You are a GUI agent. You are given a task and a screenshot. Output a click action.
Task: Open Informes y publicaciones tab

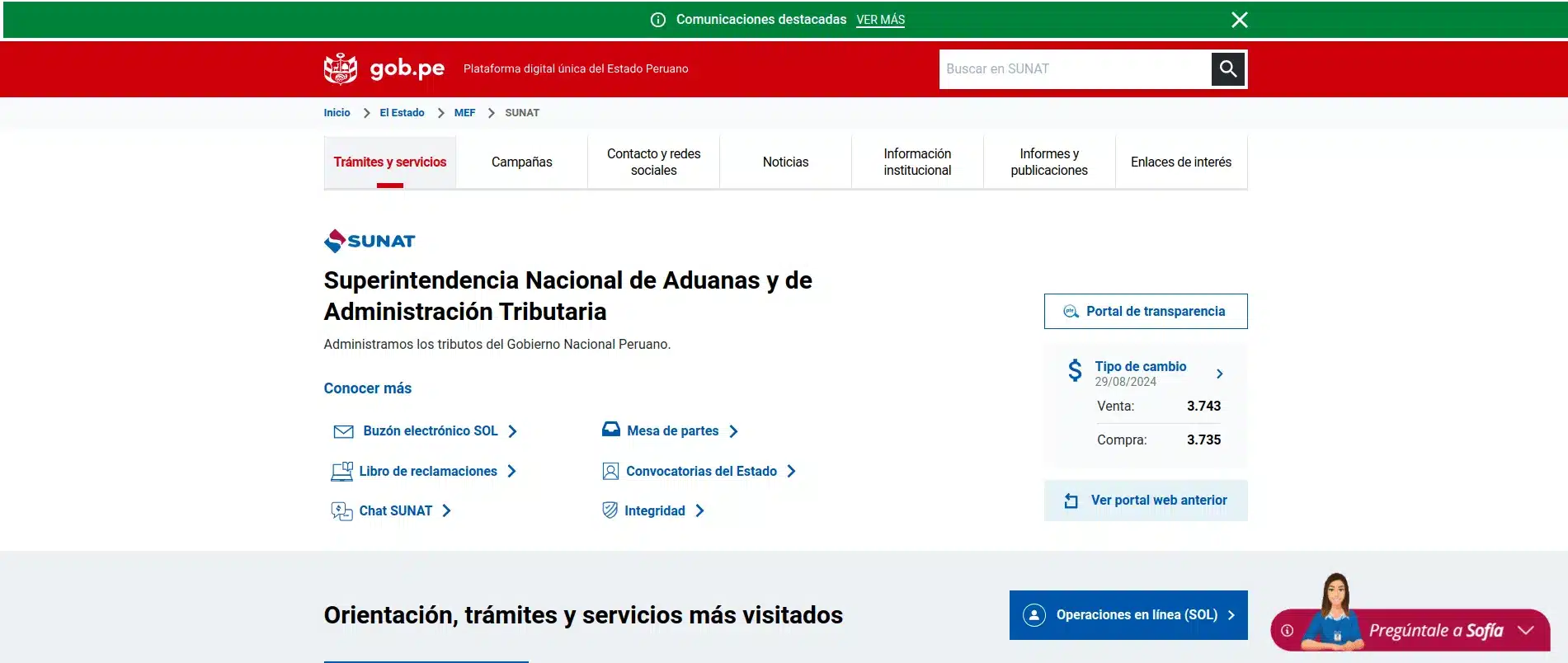tap(1049, 162)
